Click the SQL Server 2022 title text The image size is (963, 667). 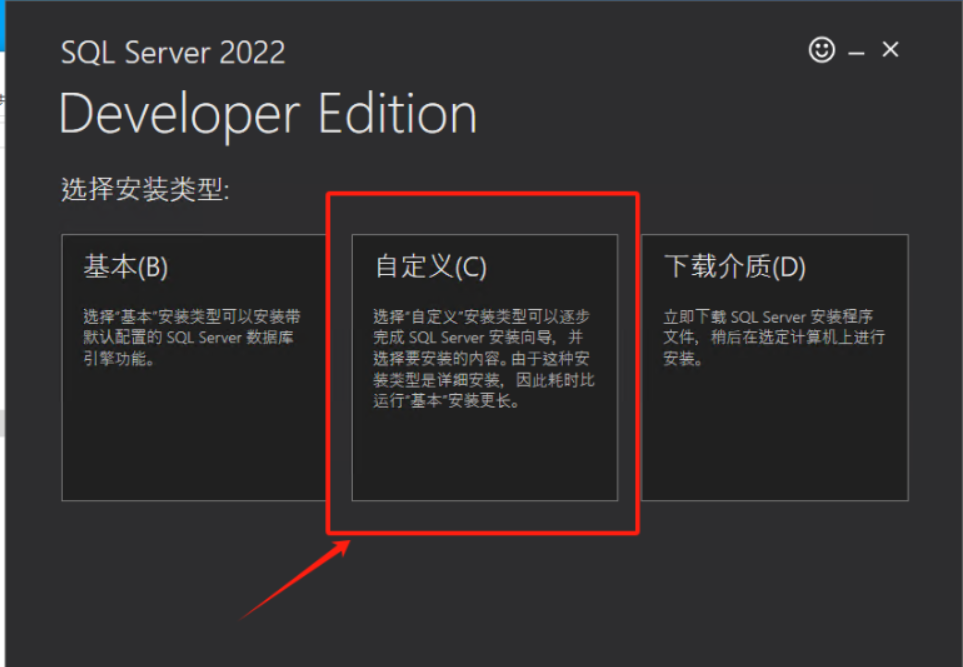point(173,52)
